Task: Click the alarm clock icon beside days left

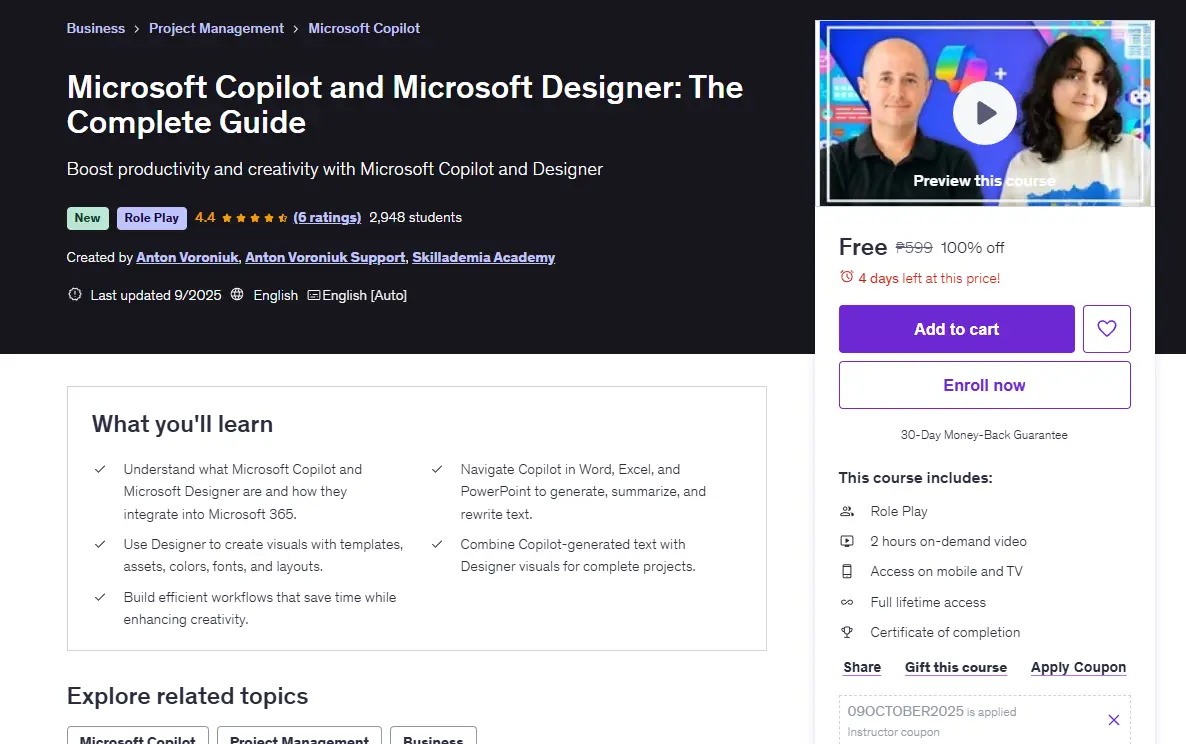Action: pyautogui.click(x=846, y=277)
